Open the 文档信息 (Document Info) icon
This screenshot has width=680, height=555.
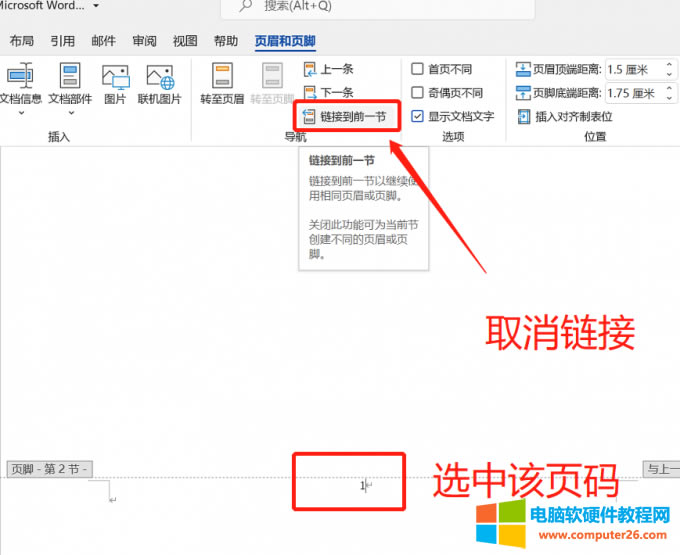pyautogui.click(x=20, y=77)
